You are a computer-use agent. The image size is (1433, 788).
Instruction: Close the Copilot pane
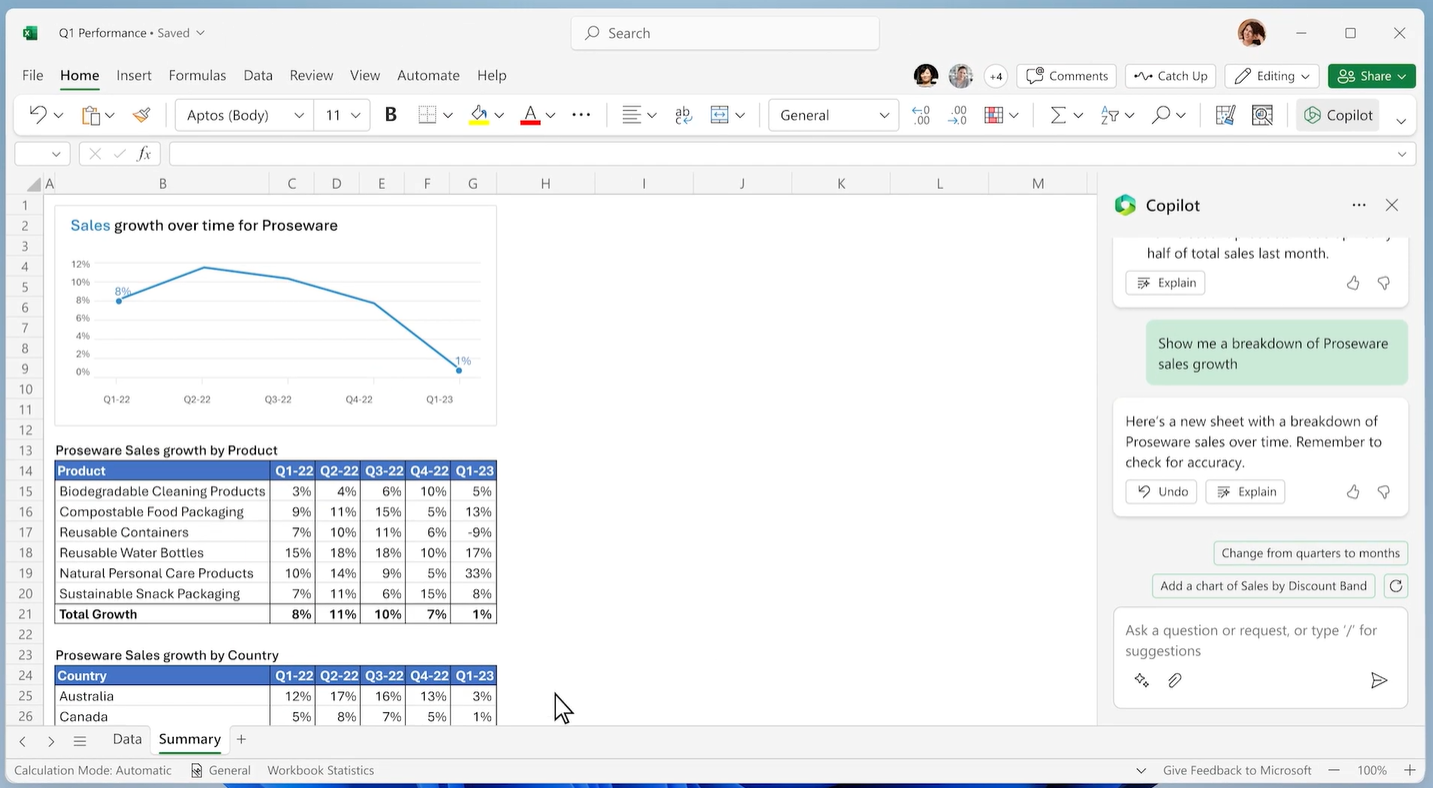(1392, 205)
